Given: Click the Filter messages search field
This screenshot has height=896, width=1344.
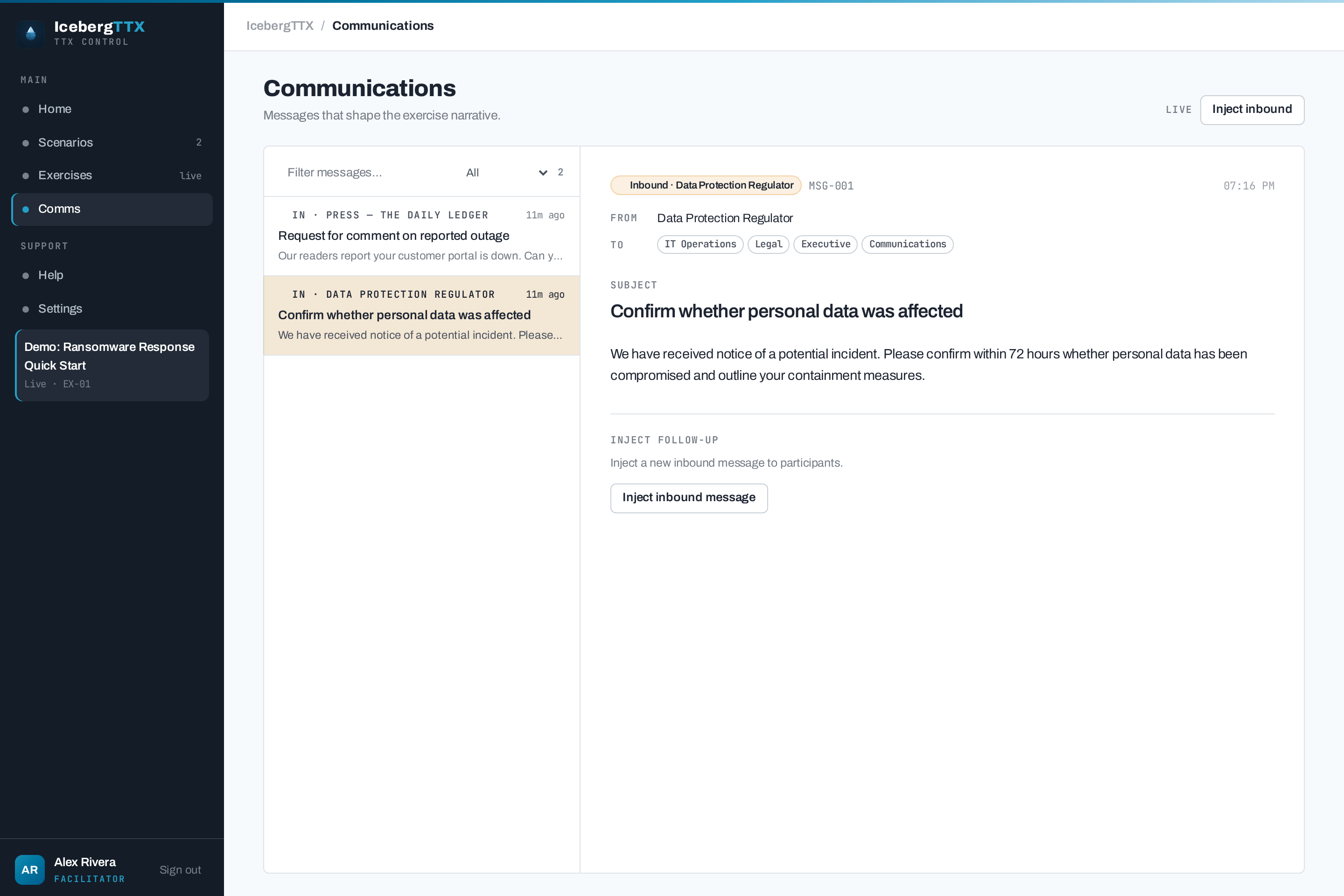Looking at the screenshot, I should pyautogui.click(x=366, y=173).
